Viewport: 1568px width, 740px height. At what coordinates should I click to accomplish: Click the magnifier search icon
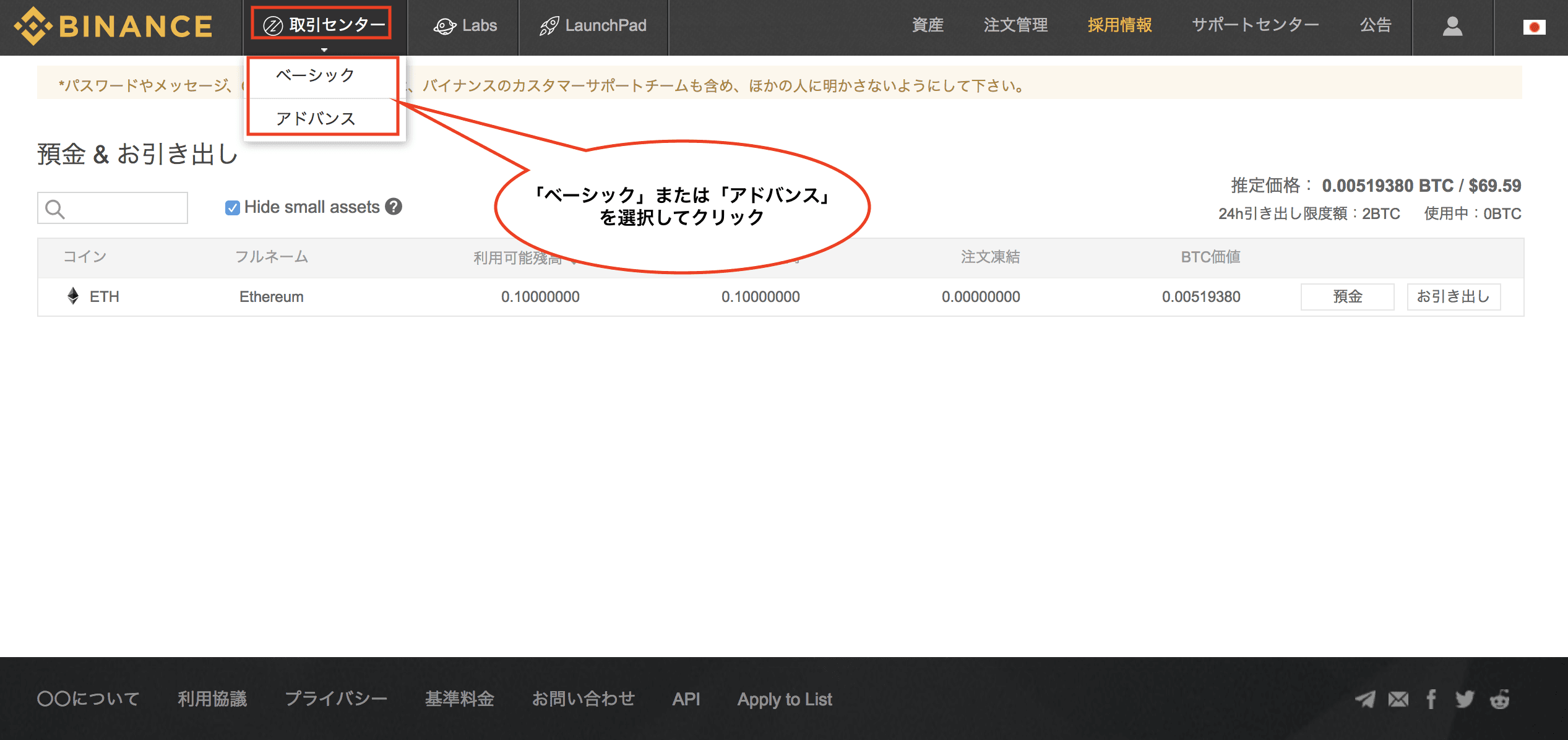(x=55, y=209)
